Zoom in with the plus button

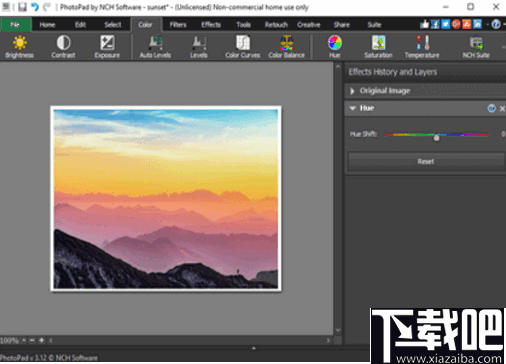tap(42, 340)
